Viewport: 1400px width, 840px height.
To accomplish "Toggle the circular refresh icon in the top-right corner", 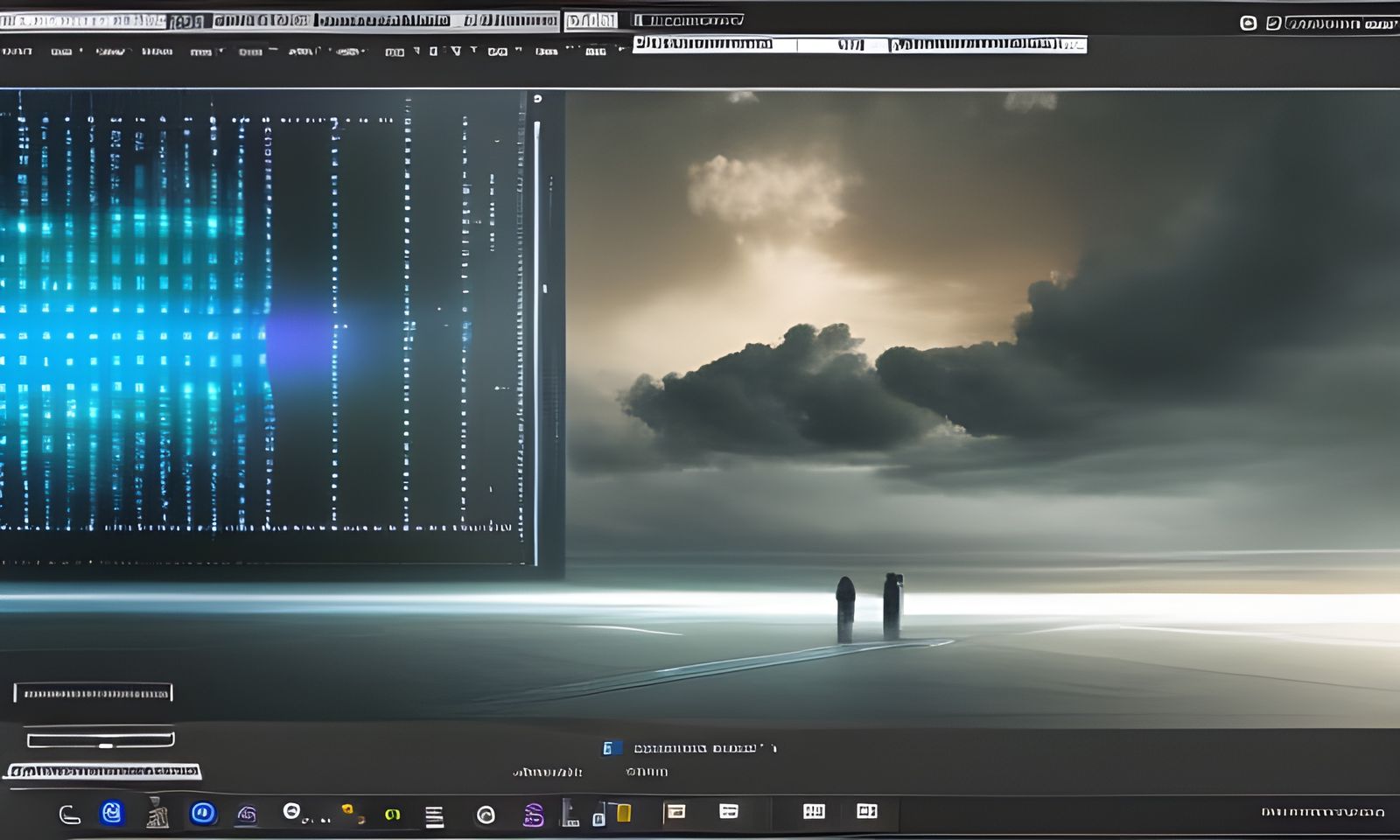I will pyautogui.click(x=1247, y=23).
